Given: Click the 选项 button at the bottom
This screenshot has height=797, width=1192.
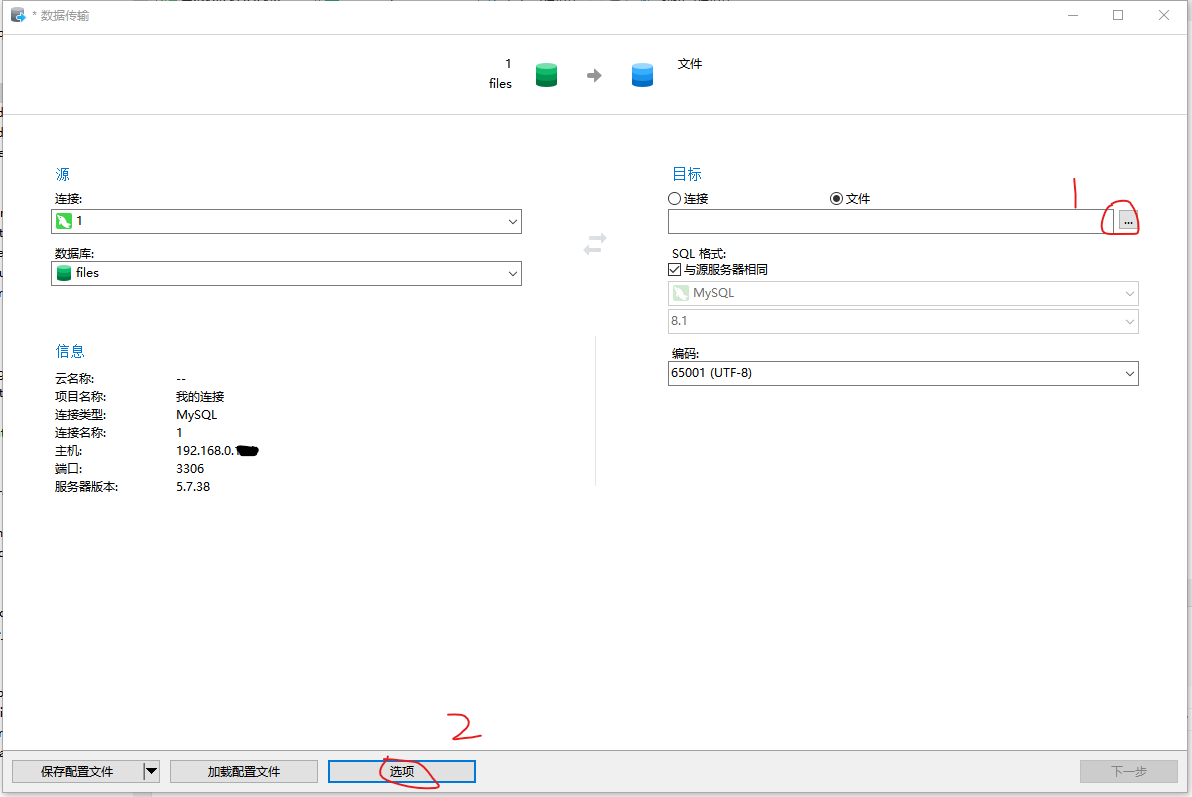Looking at the screenshot, I should (x=401, y=771).
